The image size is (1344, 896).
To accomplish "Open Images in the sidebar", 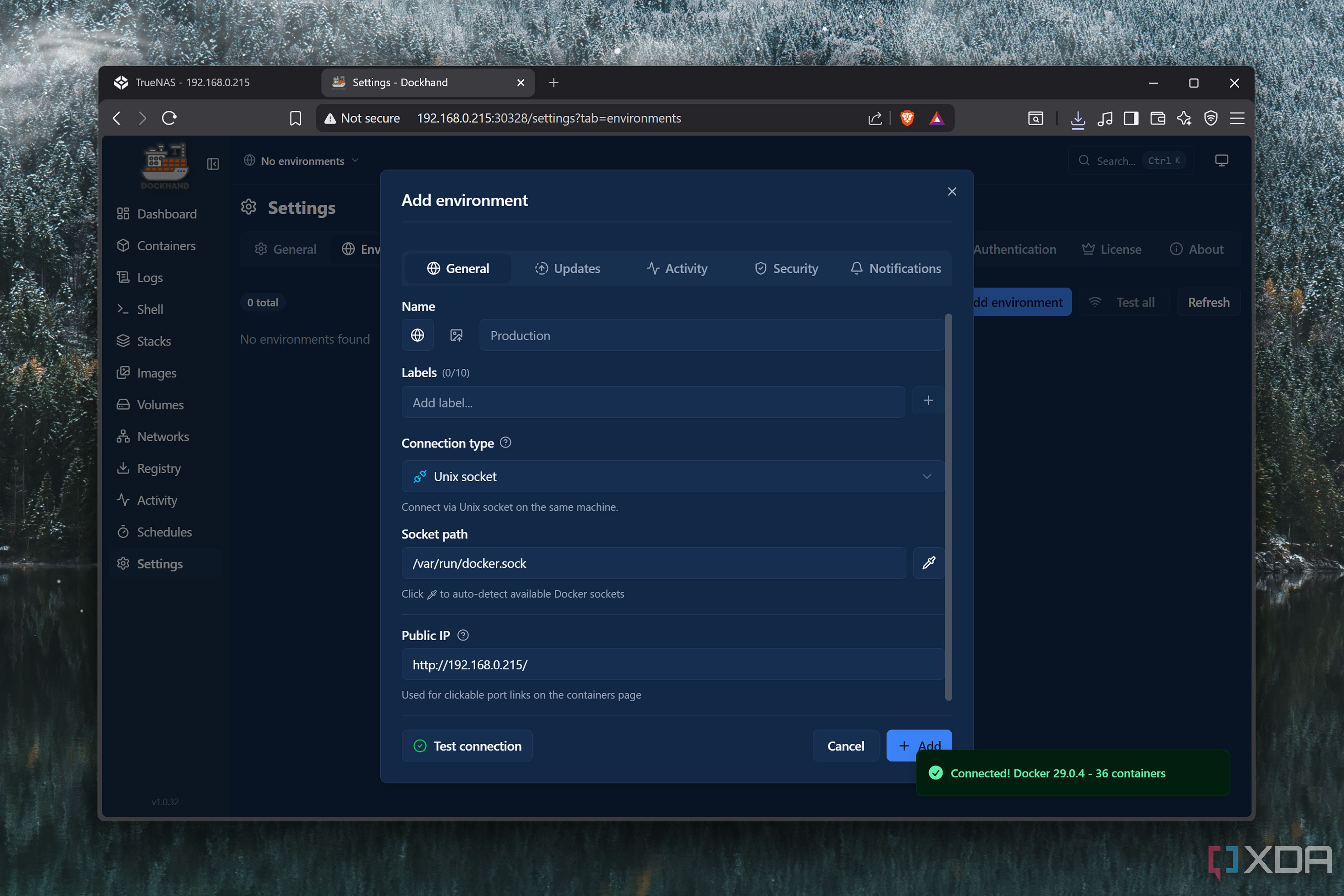I will [146, 373].
